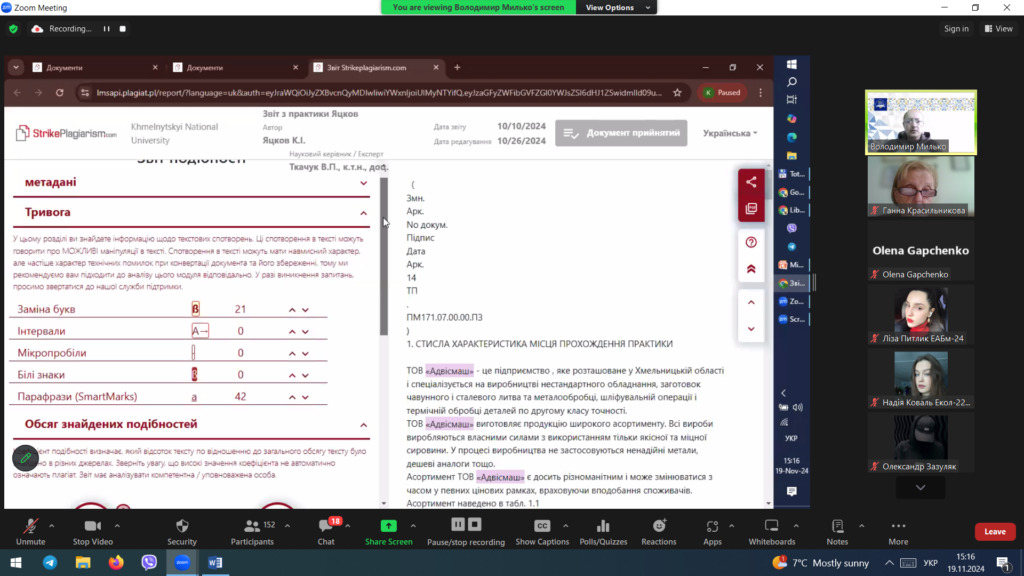Toggle the Парафрази (SmartMarks) highlight marker
Viewport: 1024px width, 576px height.
point(195,397)
